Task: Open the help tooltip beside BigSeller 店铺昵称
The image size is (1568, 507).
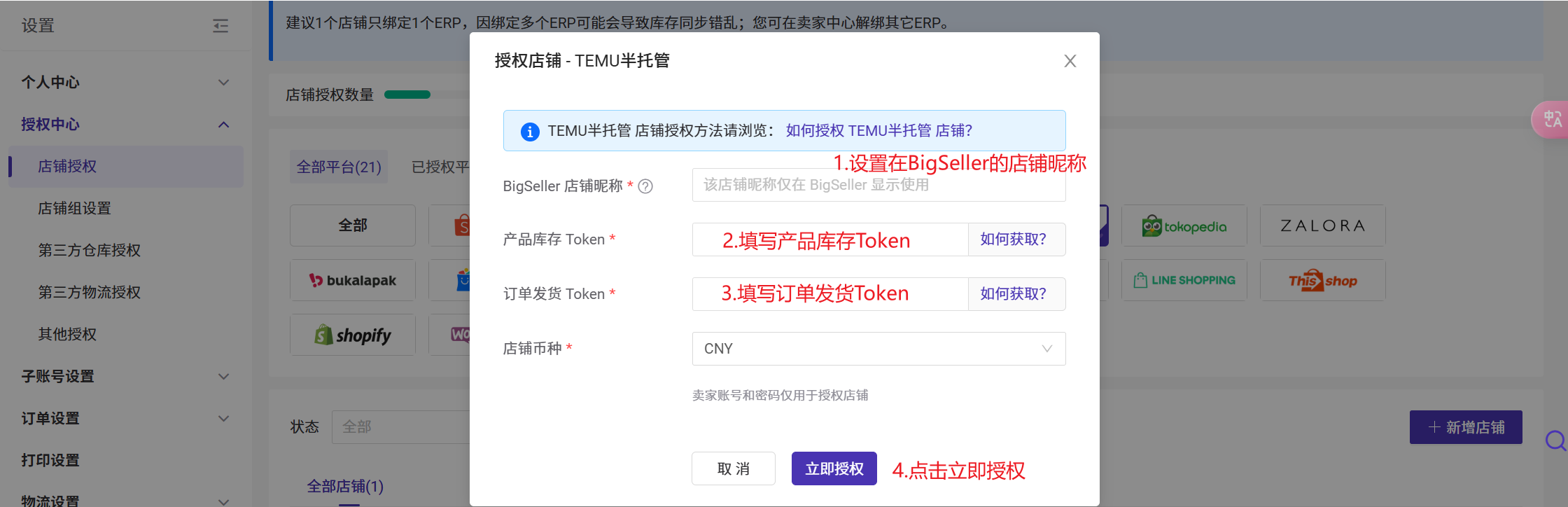Action: 645,186
